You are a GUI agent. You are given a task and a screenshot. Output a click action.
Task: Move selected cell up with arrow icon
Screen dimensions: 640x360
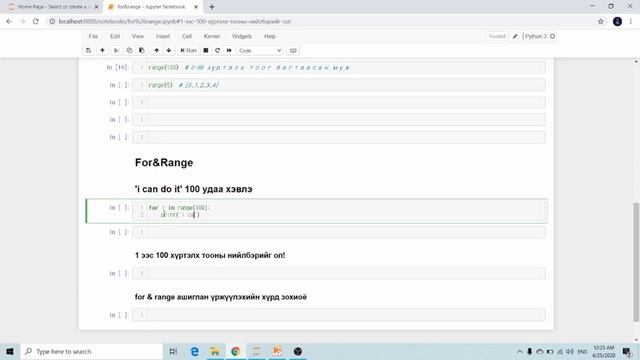click(x=156, y=50)
